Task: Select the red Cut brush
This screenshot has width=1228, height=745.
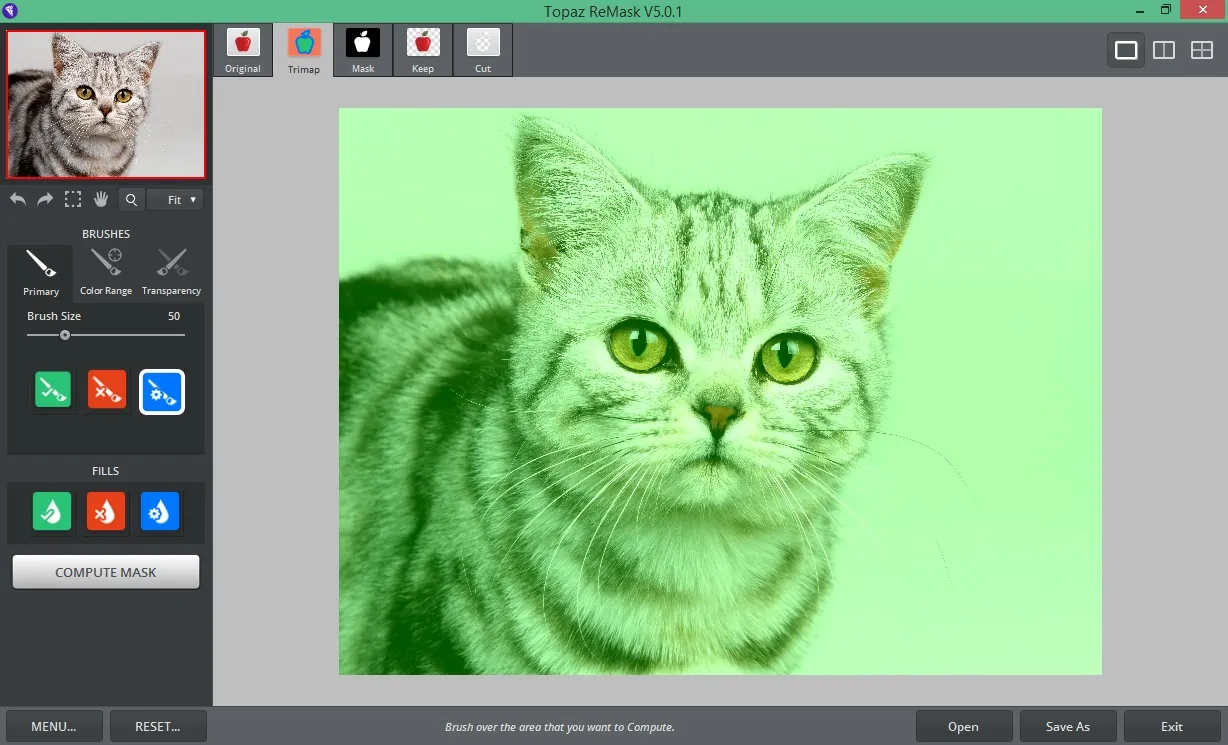Action: (107, 391)
